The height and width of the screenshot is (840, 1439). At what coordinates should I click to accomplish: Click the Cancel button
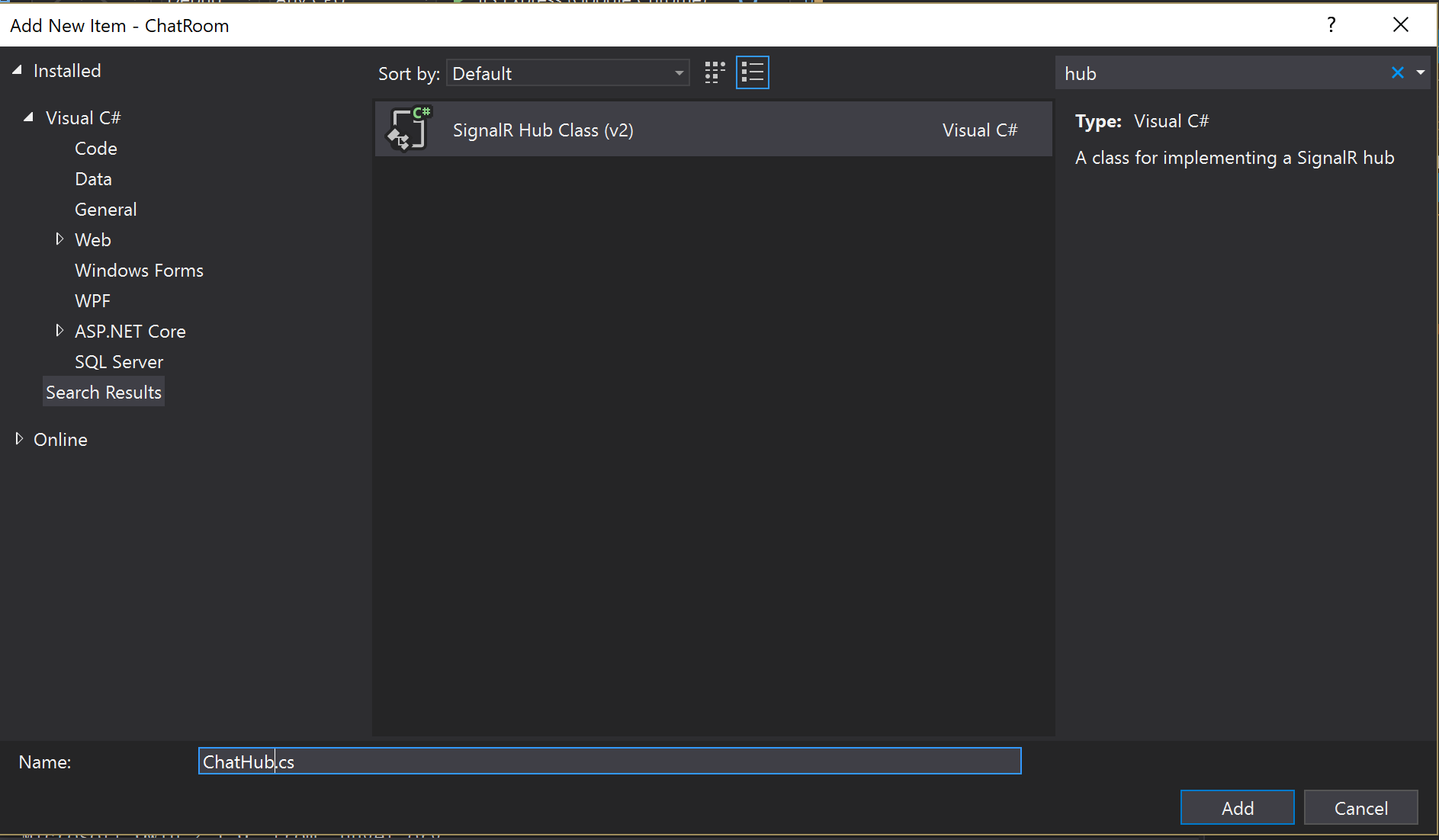1360,808
